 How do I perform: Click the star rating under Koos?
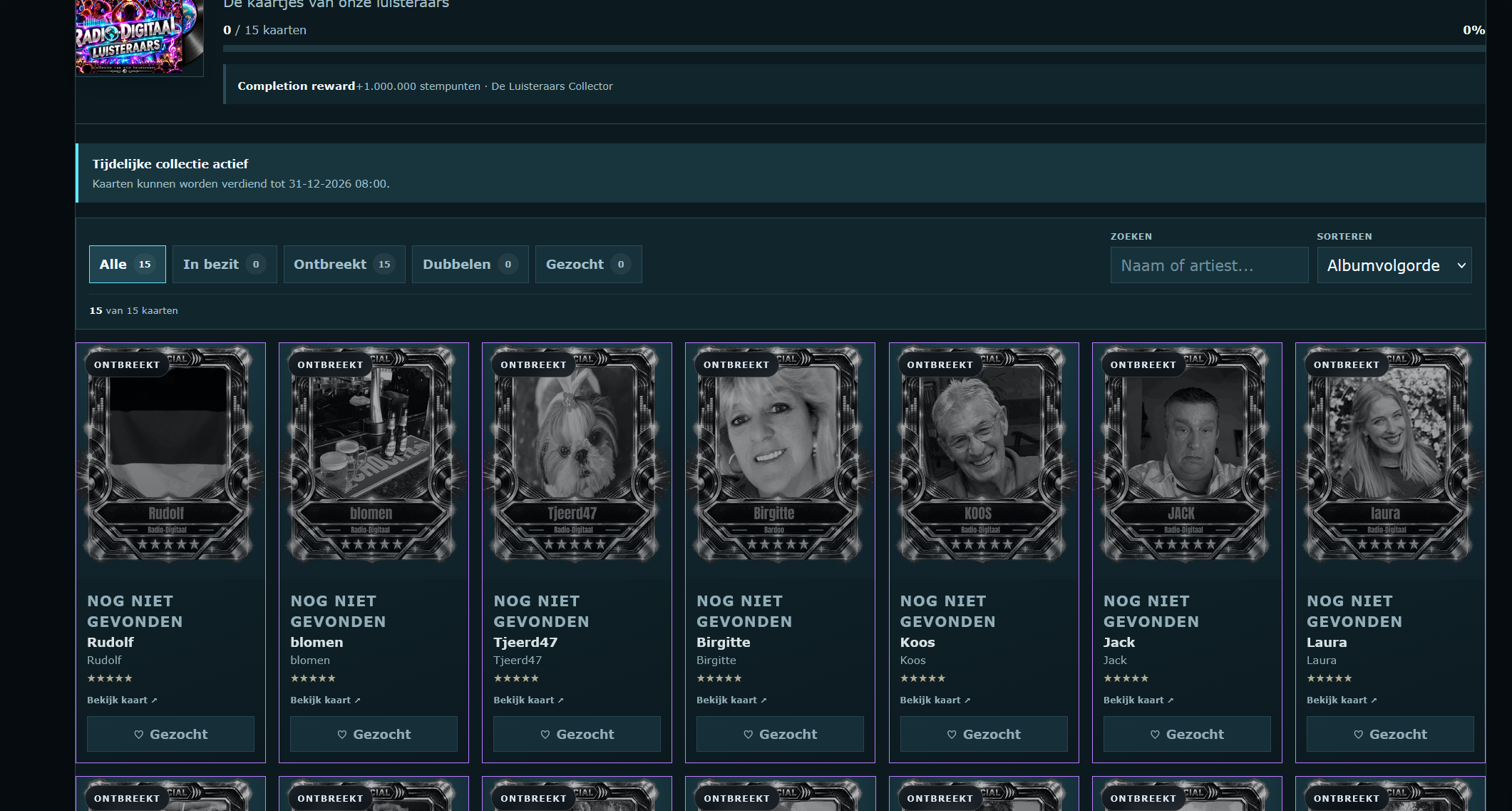[x=922, y=678]
